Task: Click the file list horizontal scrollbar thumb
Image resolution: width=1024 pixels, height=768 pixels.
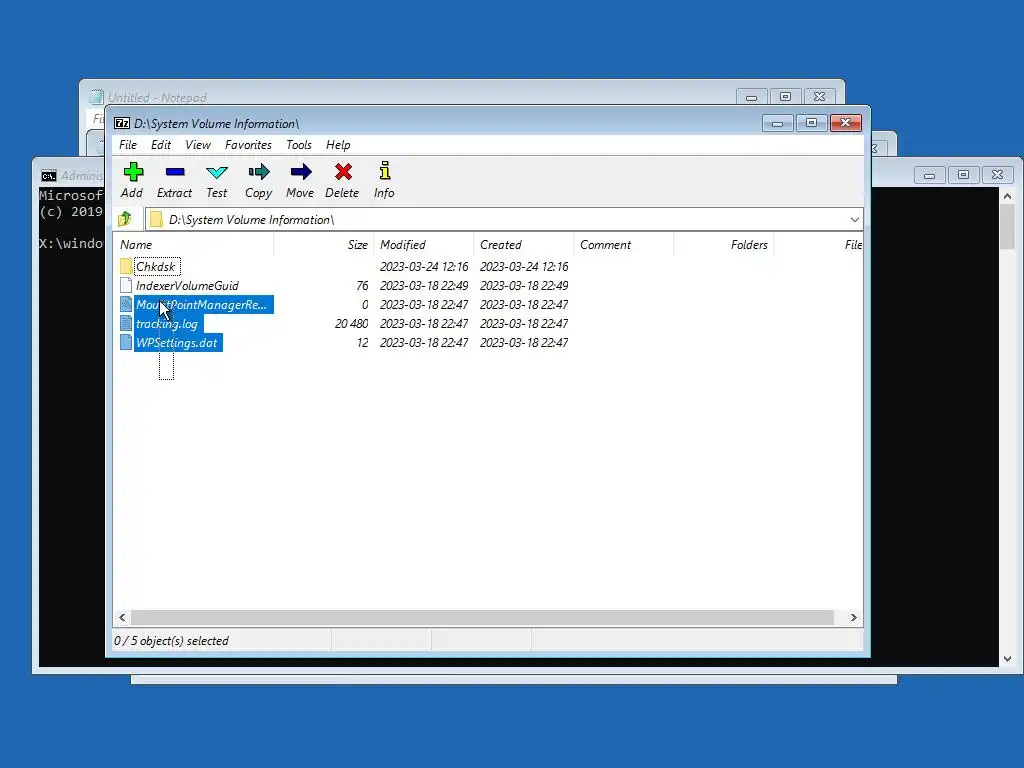Action: coord(483,617)
